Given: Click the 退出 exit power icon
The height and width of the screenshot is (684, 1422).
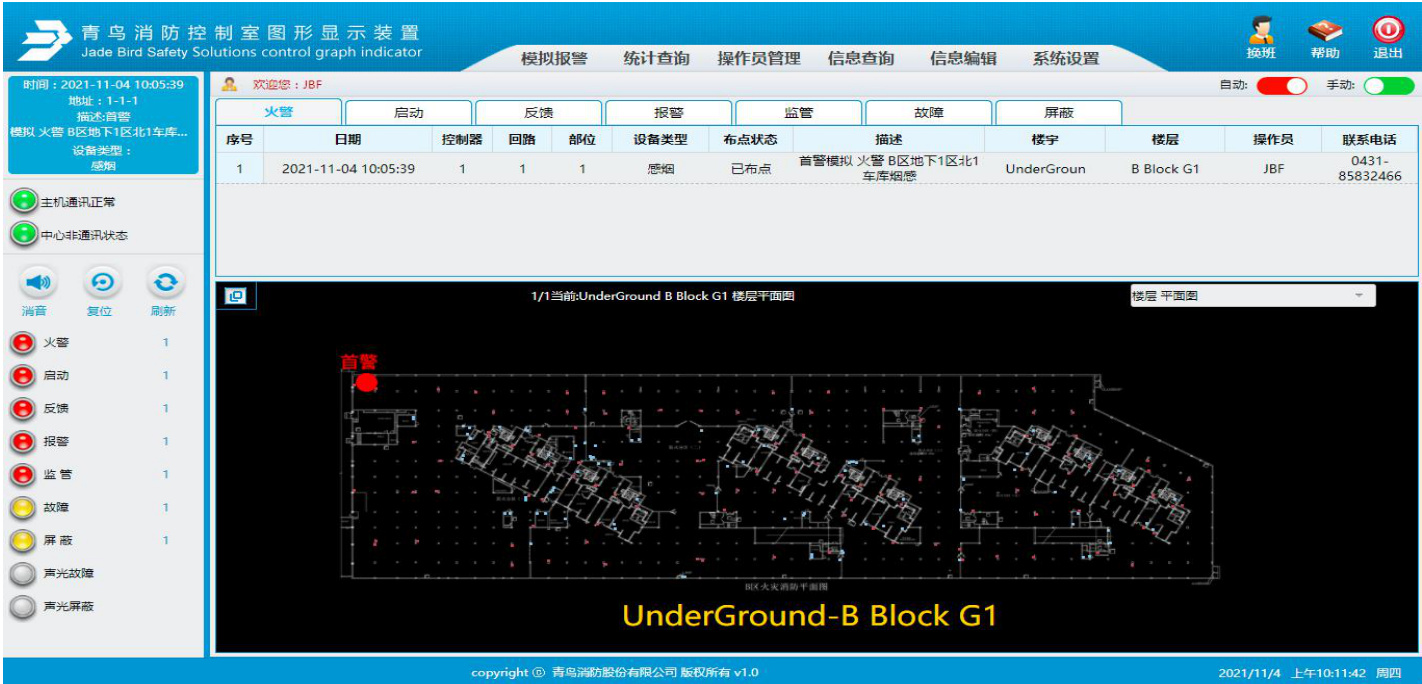Looking at the screenshot, I should point(1388,30).
